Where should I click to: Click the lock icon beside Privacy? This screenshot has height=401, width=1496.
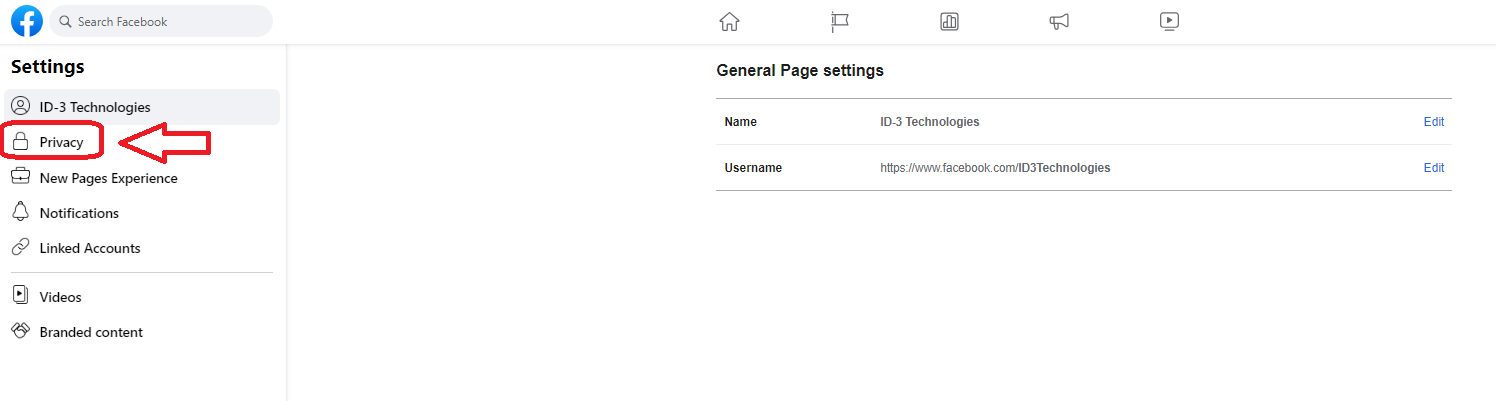click(20, 142)
